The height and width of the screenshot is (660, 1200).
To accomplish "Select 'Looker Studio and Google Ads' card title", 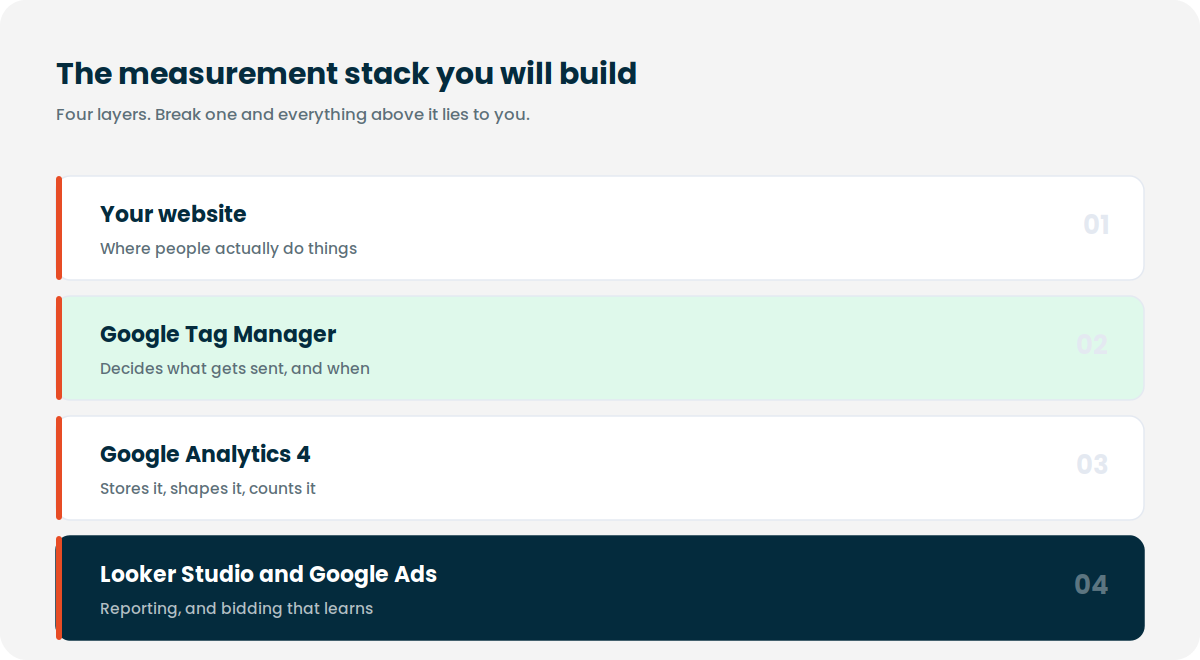I will (268, 574).
